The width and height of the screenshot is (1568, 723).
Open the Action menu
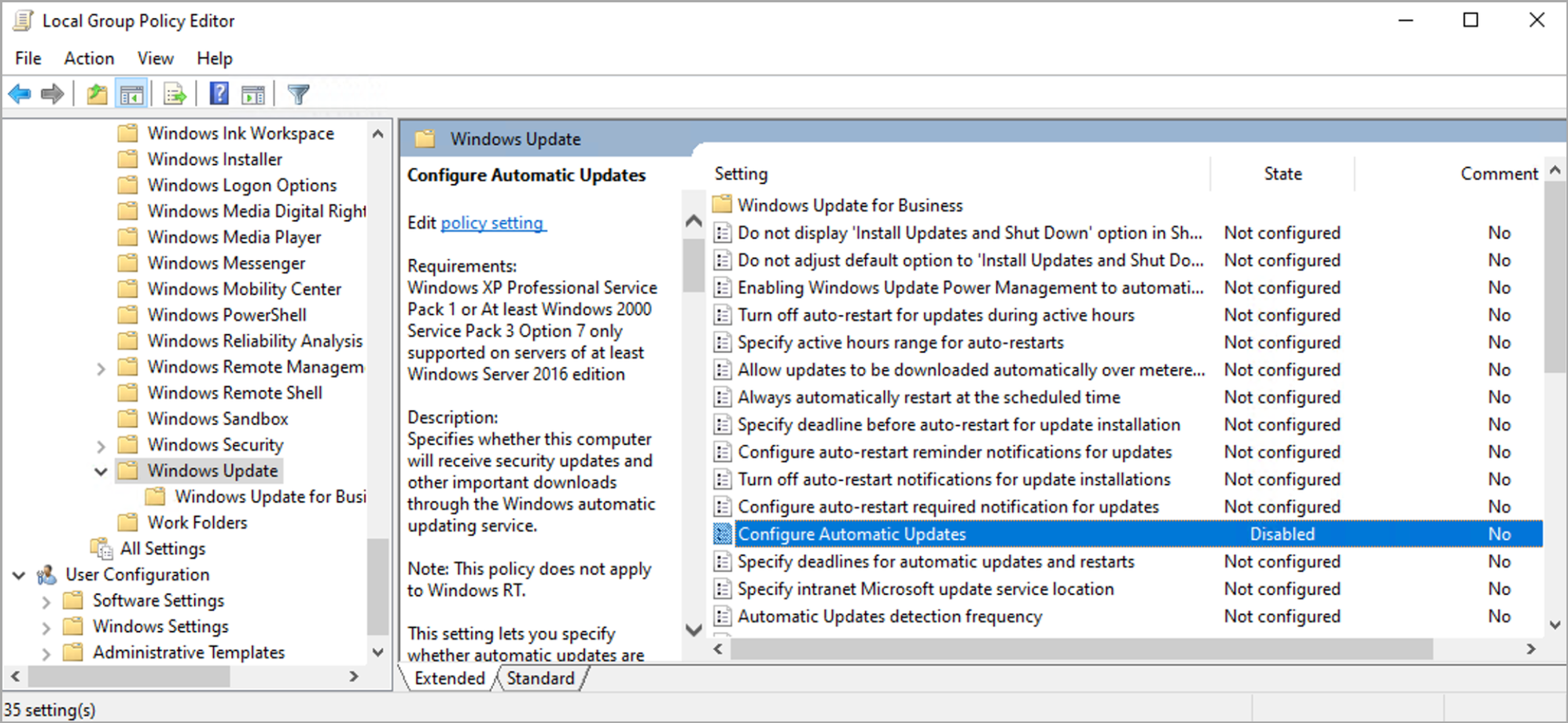coord(89,58)
